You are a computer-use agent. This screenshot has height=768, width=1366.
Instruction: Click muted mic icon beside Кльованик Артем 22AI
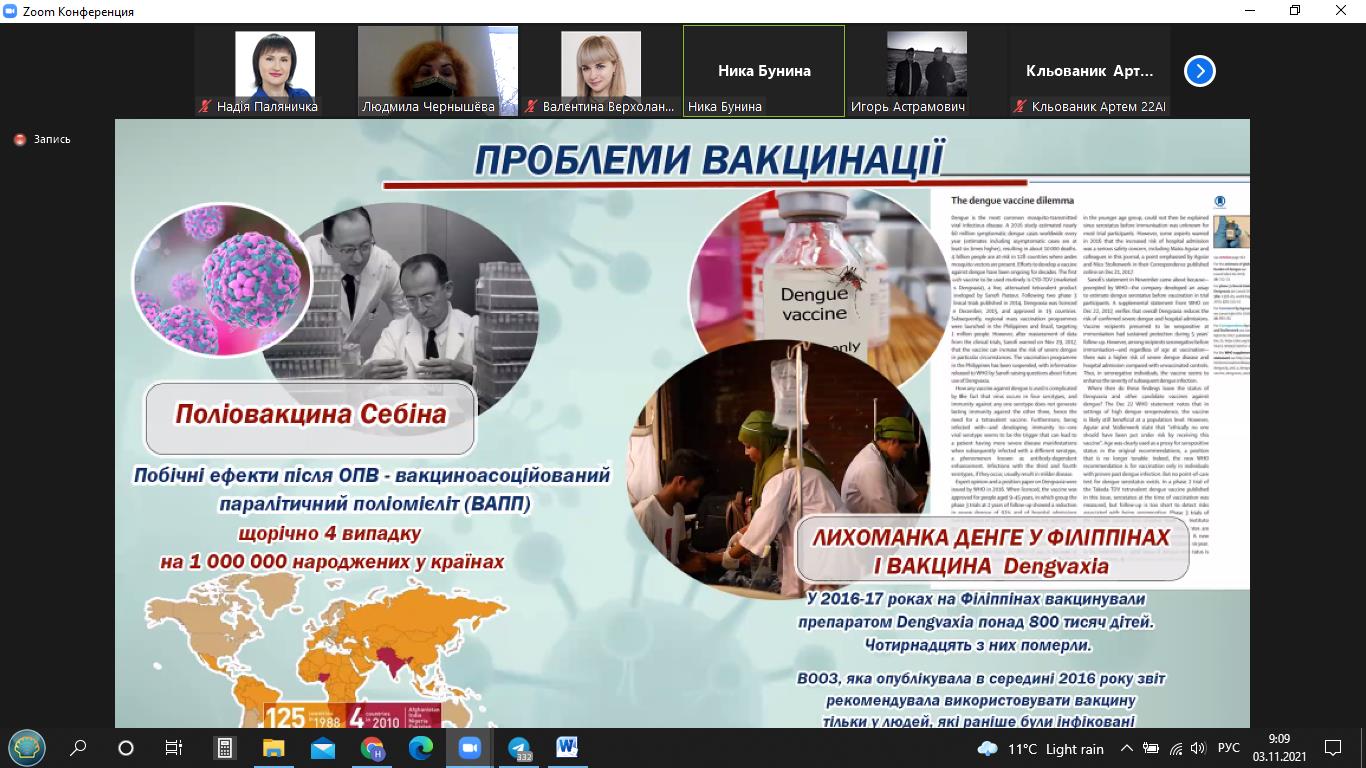(1021, 106)
